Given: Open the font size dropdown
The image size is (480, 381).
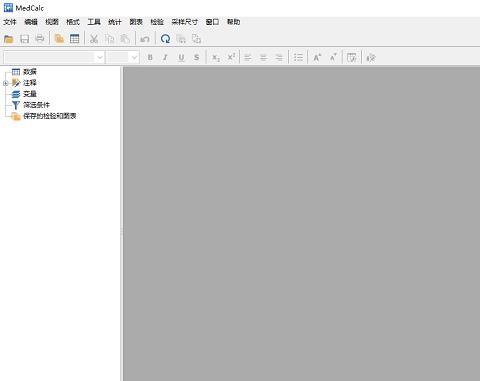Looking at the screenshot, I should coord(123,57).
